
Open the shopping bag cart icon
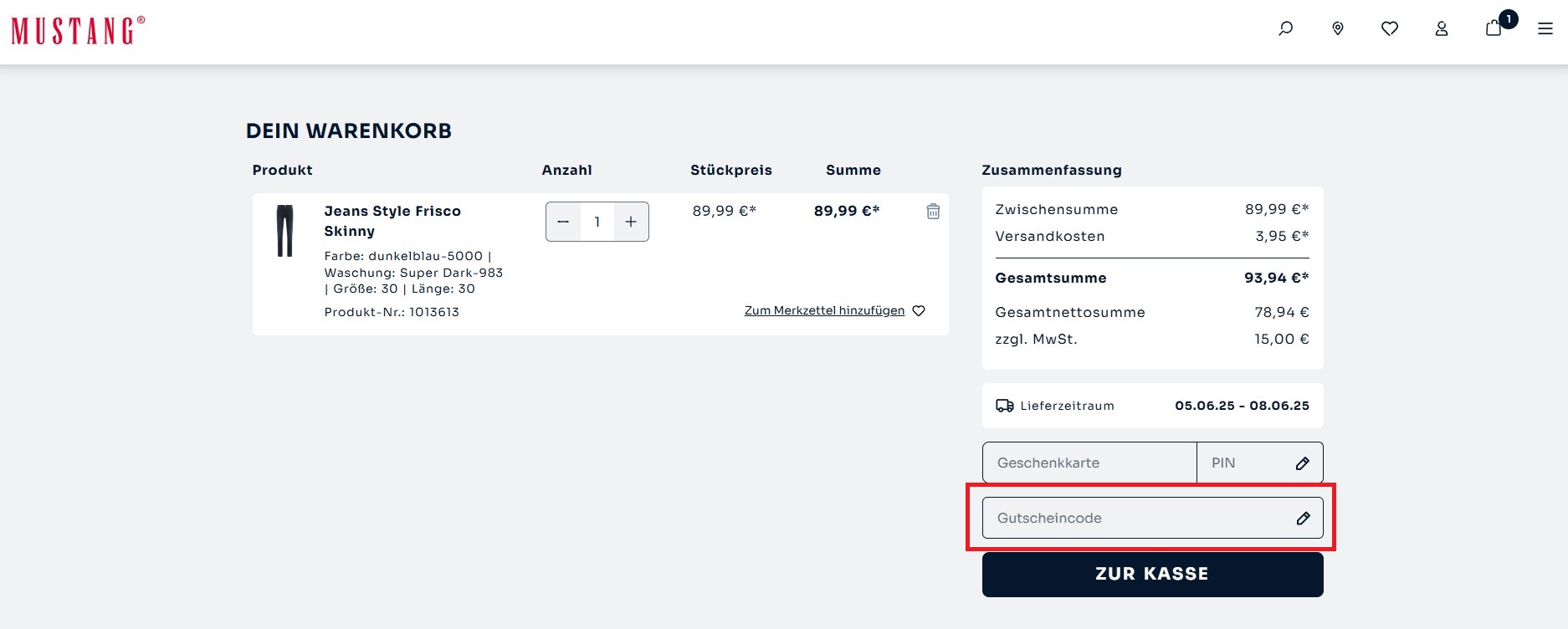(1494, 28)
